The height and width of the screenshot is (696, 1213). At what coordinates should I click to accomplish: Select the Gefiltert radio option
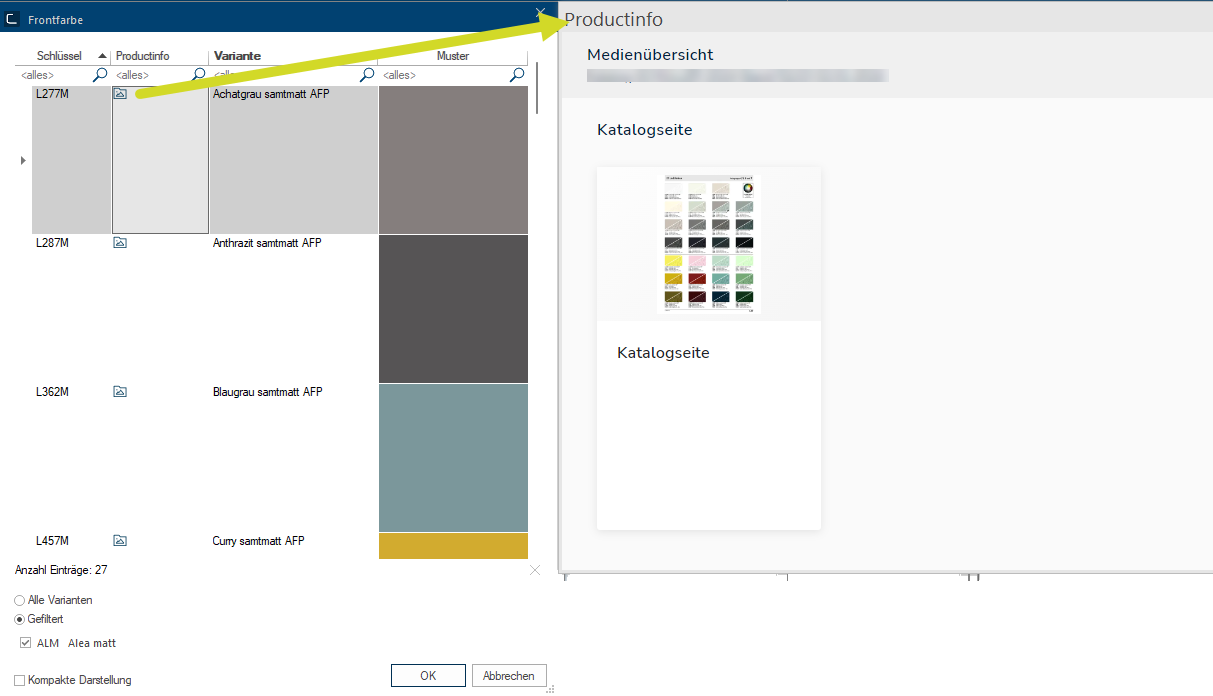point(20,619)
